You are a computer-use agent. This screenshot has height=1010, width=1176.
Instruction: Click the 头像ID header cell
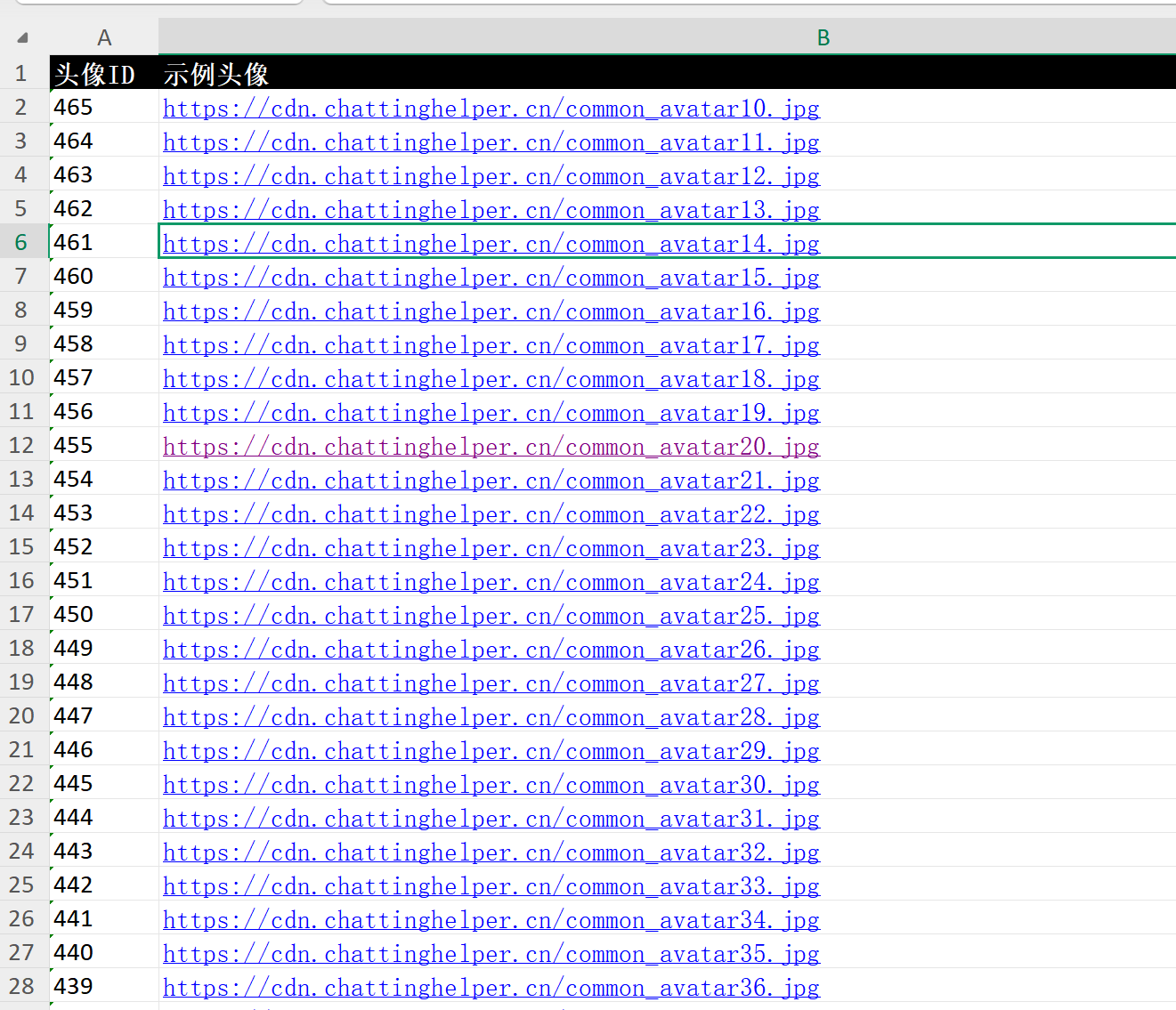pos(103,74)
